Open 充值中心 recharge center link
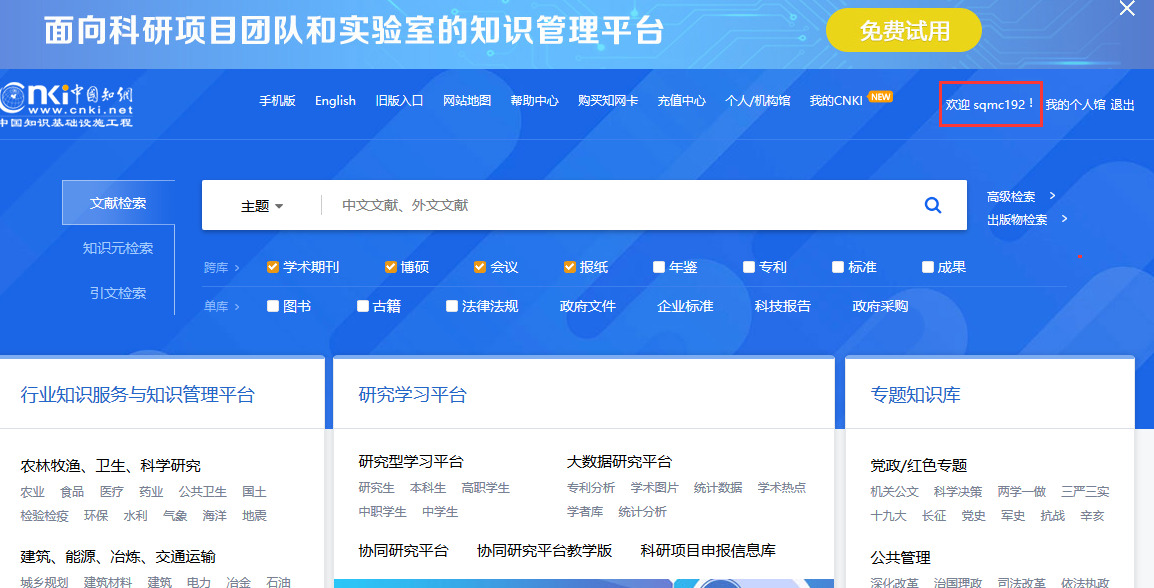Image resolution: width=1154 pixels, height=588 pixels. click(x=681, y=100)
